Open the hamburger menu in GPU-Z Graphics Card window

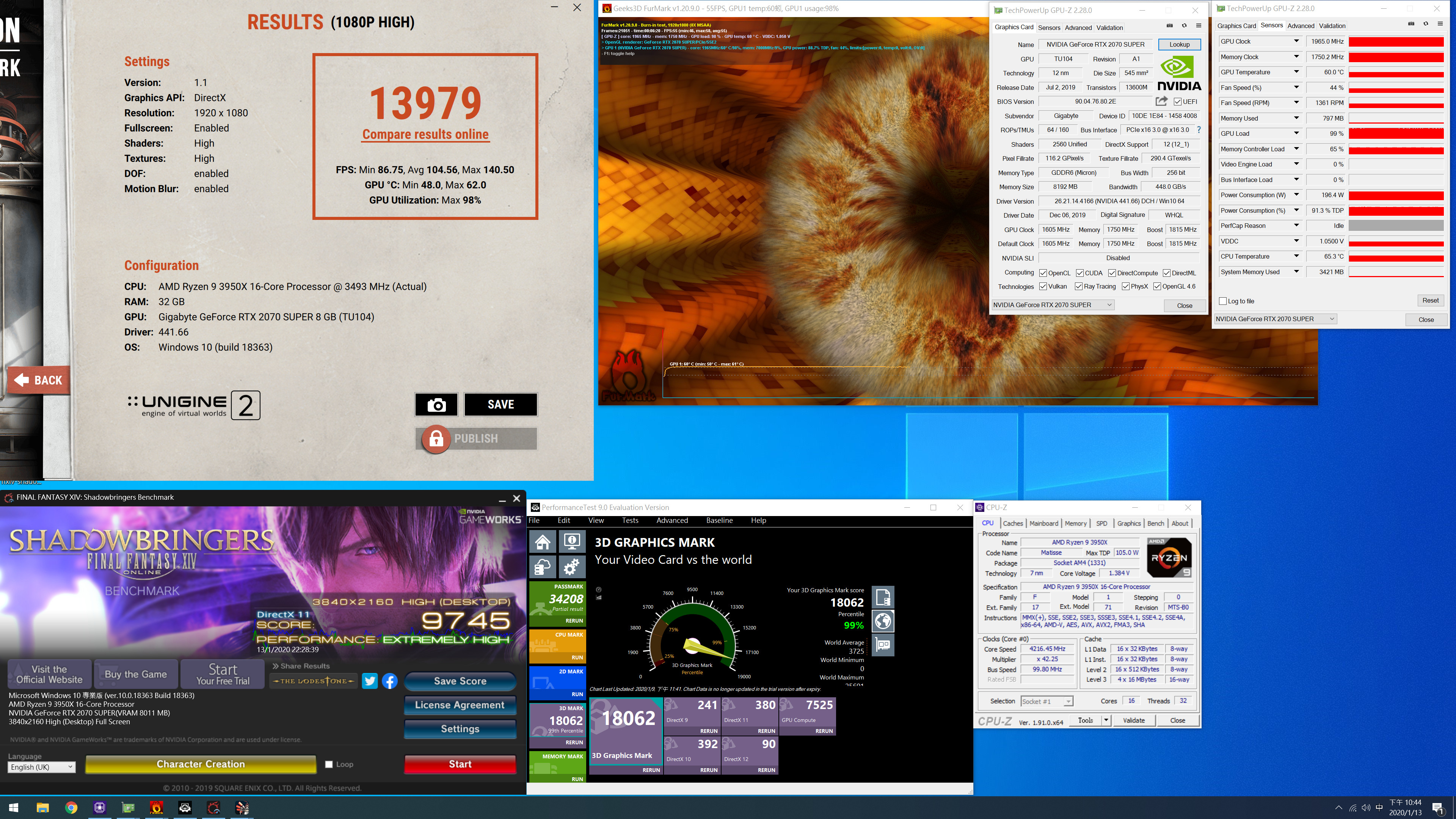click(x=1198, y=25)
